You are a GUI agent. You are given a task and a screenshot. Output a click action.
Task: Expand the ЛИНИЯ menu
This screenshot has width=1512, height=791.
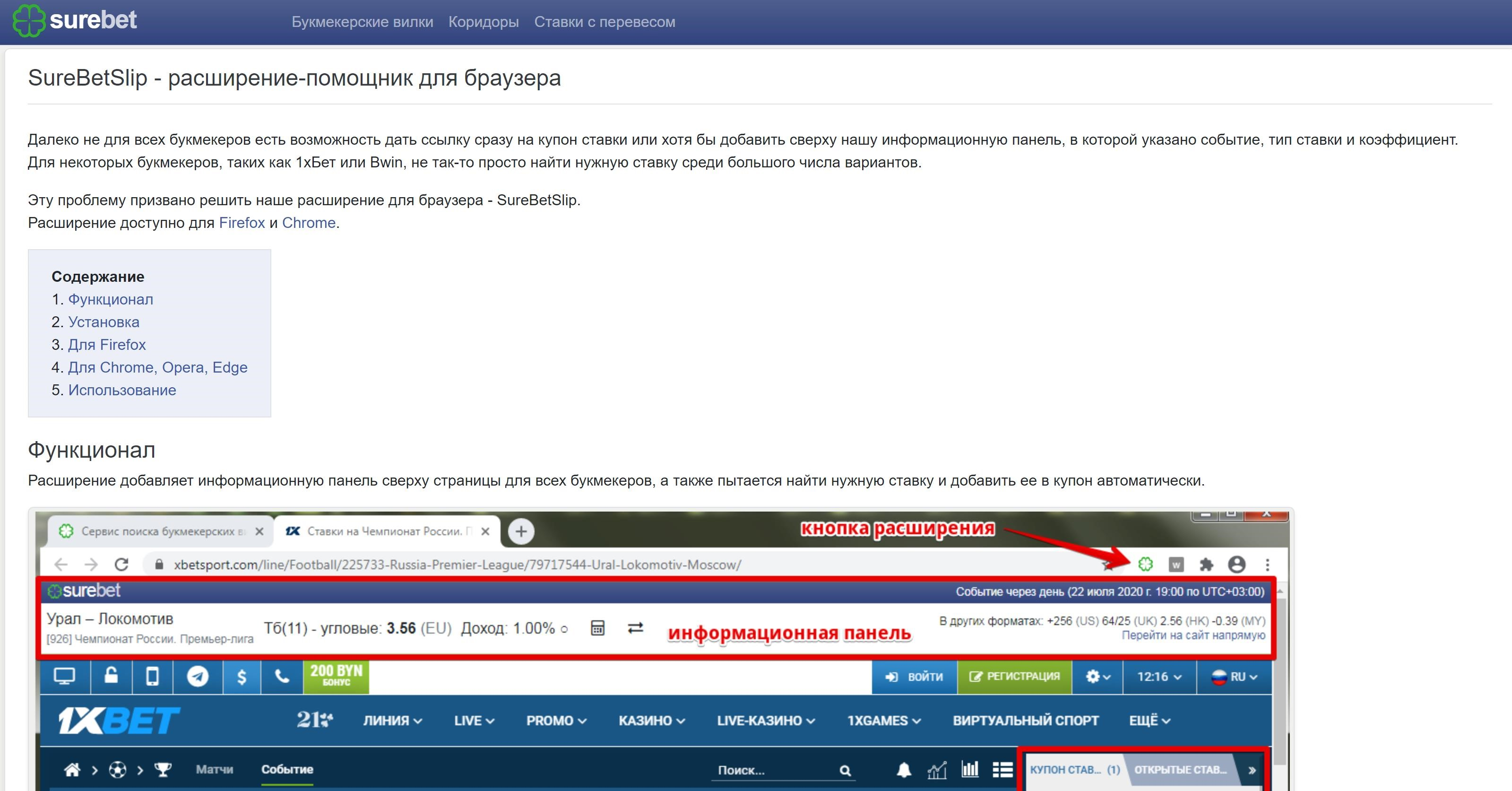392,721
